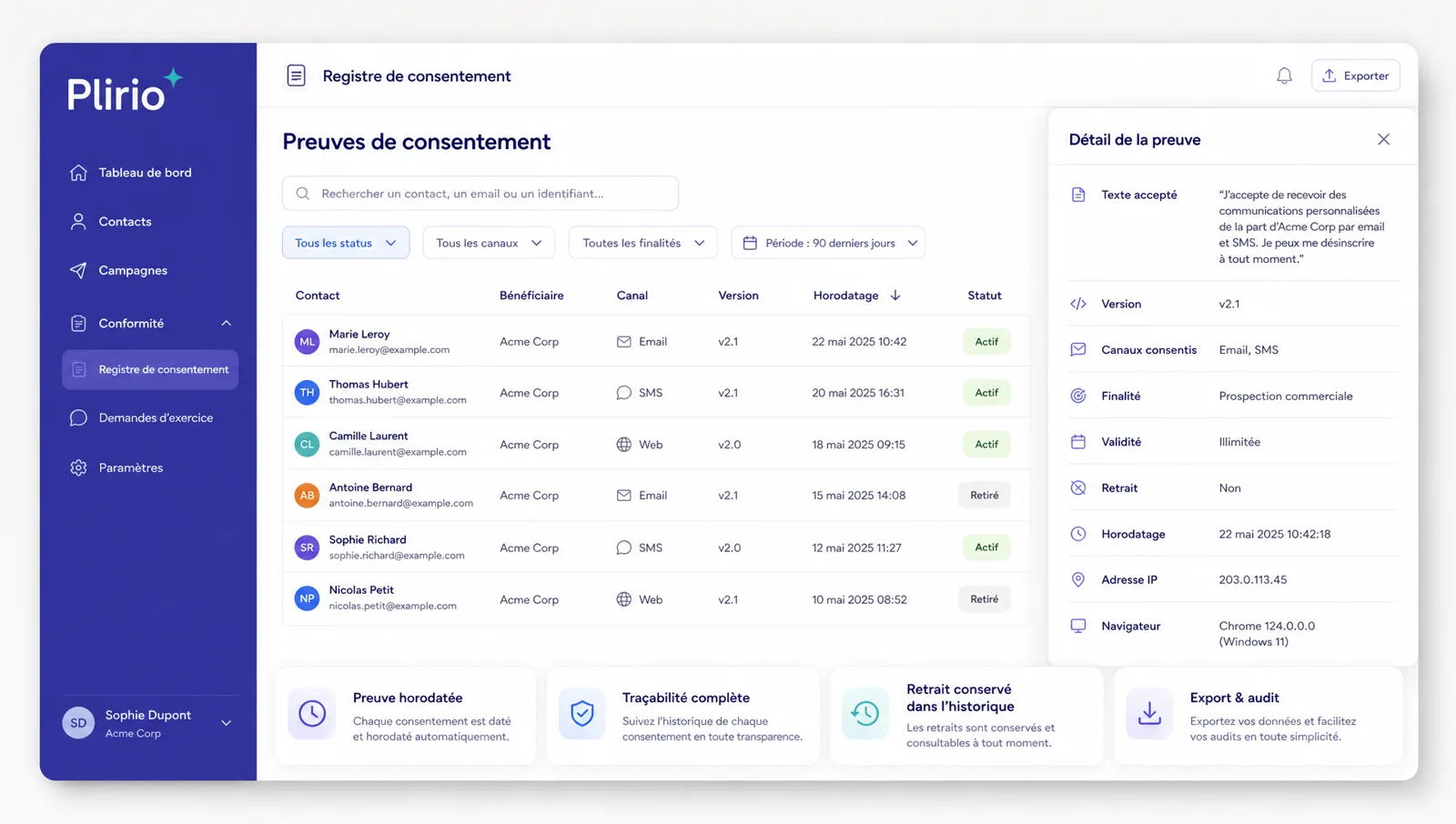The height and width of the screenshot is (824, 1456).
Task: Click the CL avatar for Camille Laurent
Action: 308,445
